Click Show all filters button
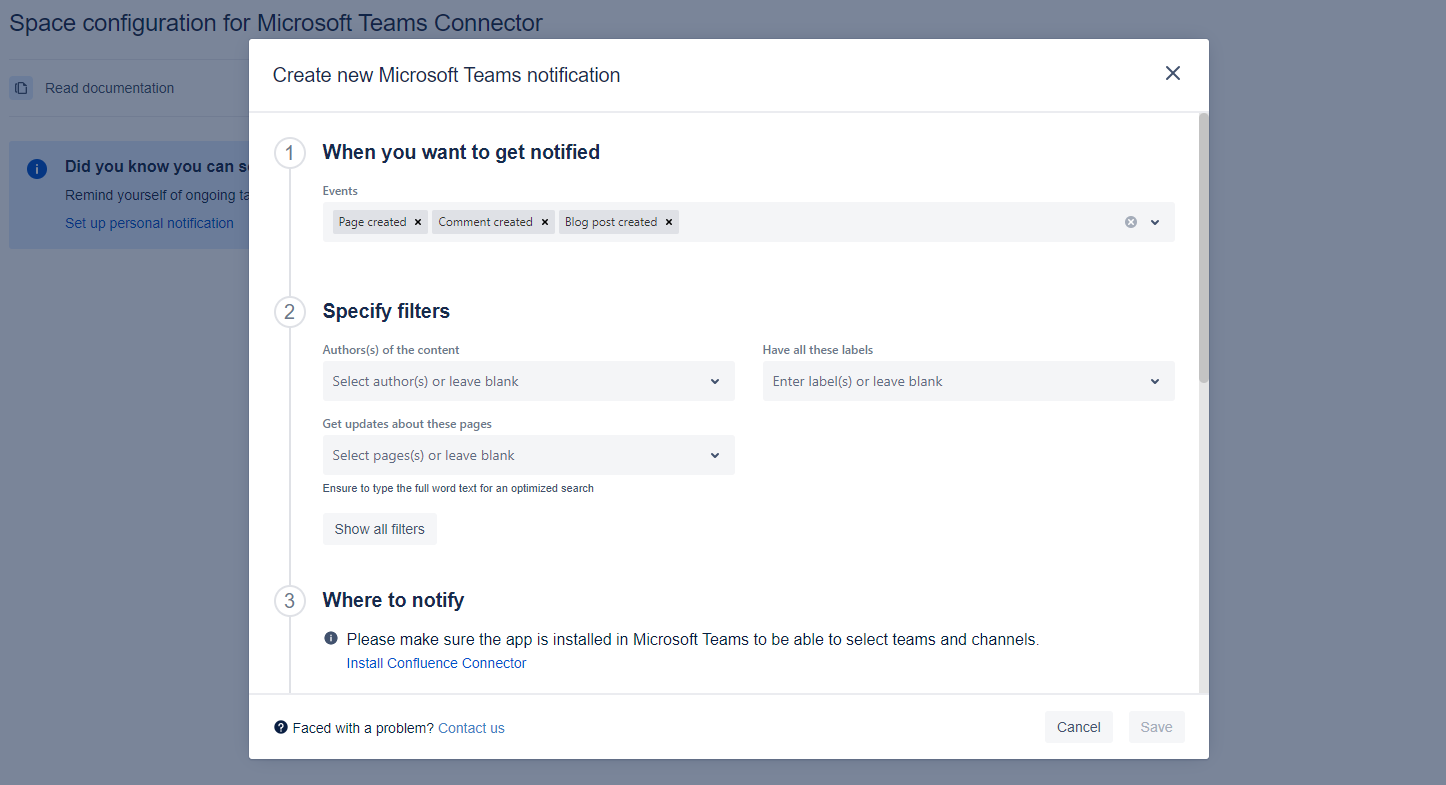Viewport: 1446px width, 785px height. pos(379,529)
